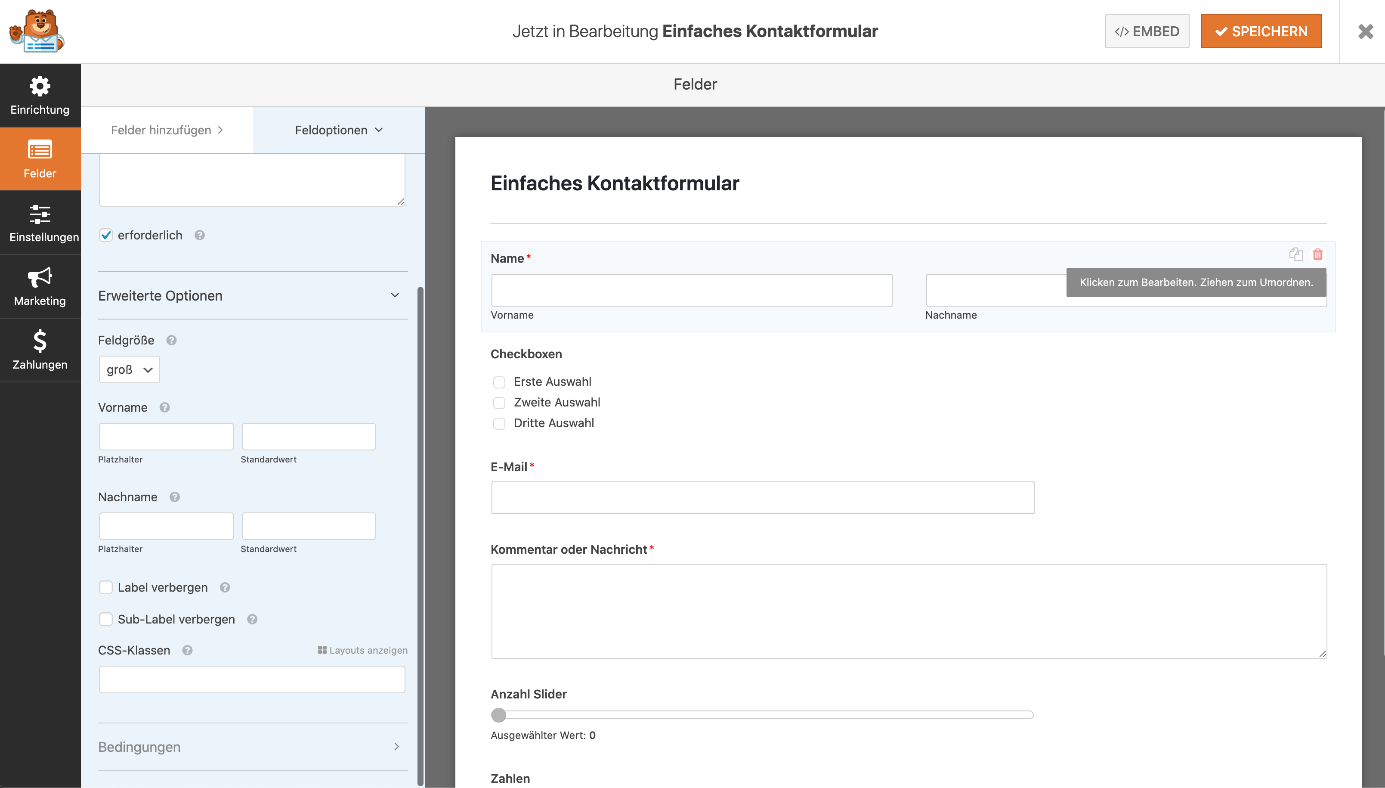
Task: Click the SPEICHERN button
Action: [1261, 31]
